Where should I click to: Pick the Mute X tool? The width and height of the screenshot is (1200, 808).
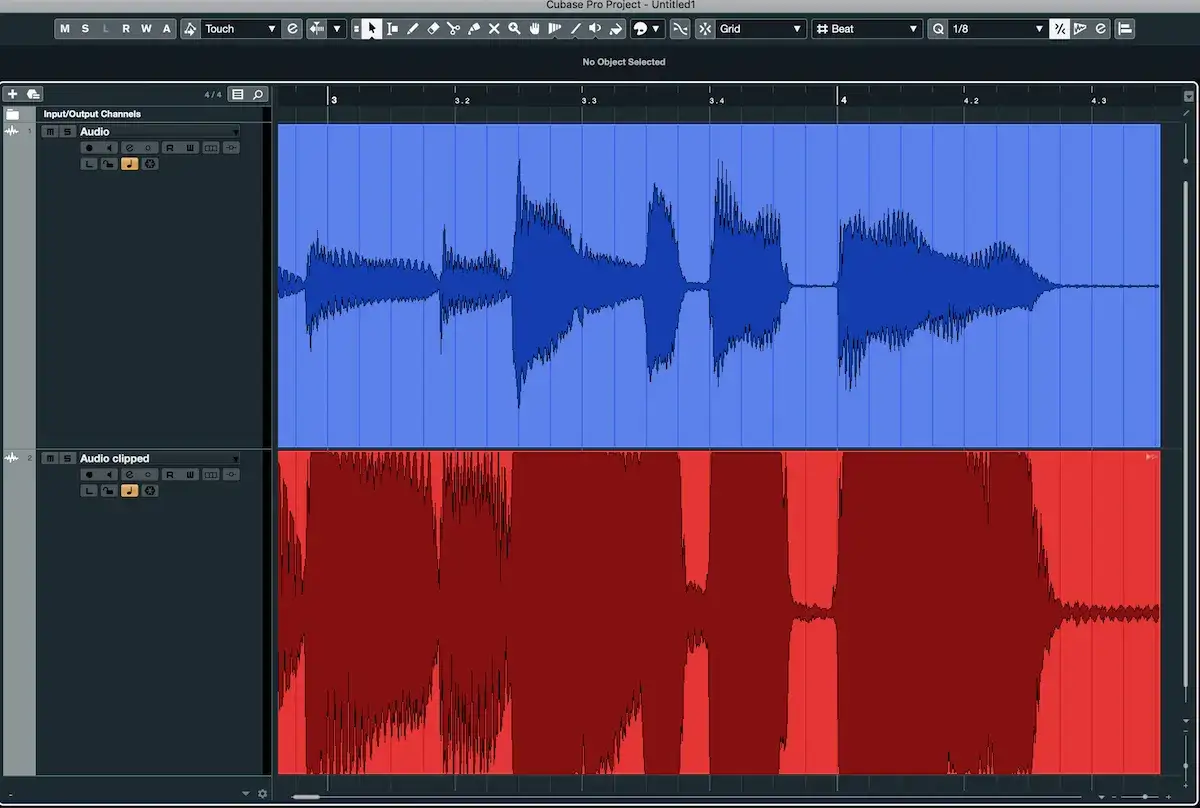[x=494, y=29]
